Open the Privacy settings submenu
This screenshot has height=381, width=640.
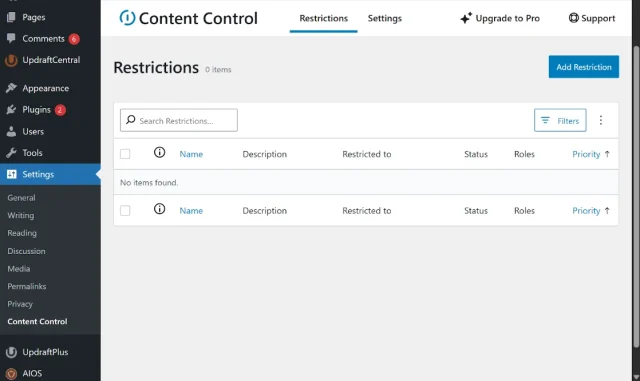(x=20, y=304)
